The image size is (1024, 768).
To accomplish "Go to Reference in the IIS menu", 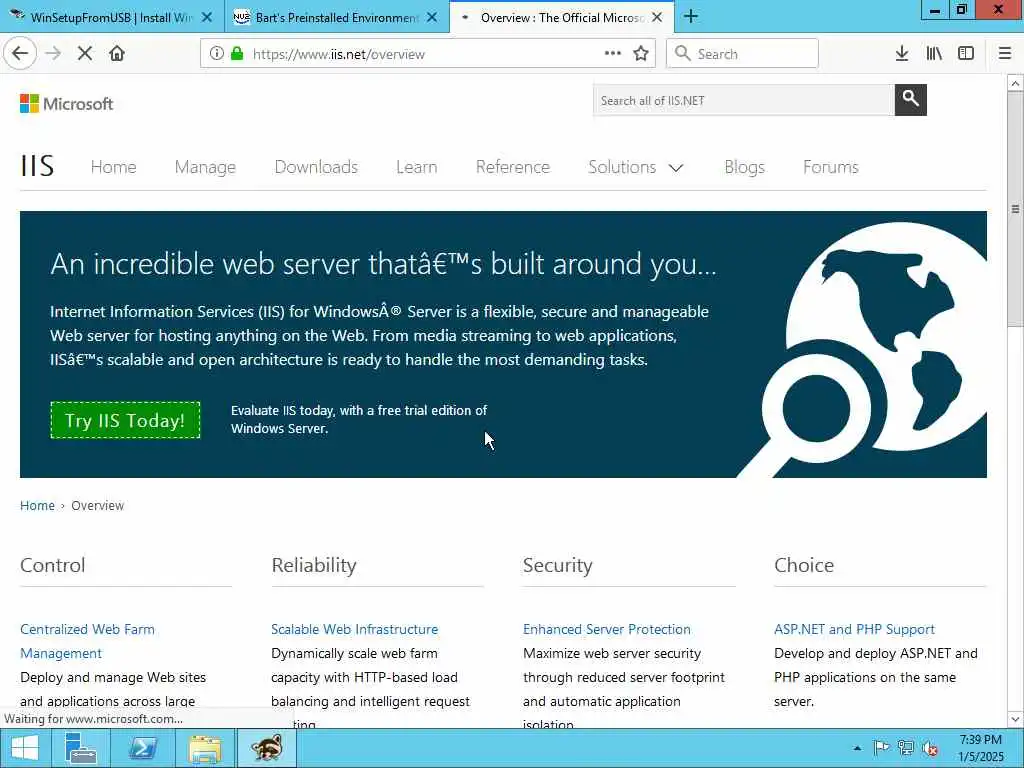I will [513, 167].
